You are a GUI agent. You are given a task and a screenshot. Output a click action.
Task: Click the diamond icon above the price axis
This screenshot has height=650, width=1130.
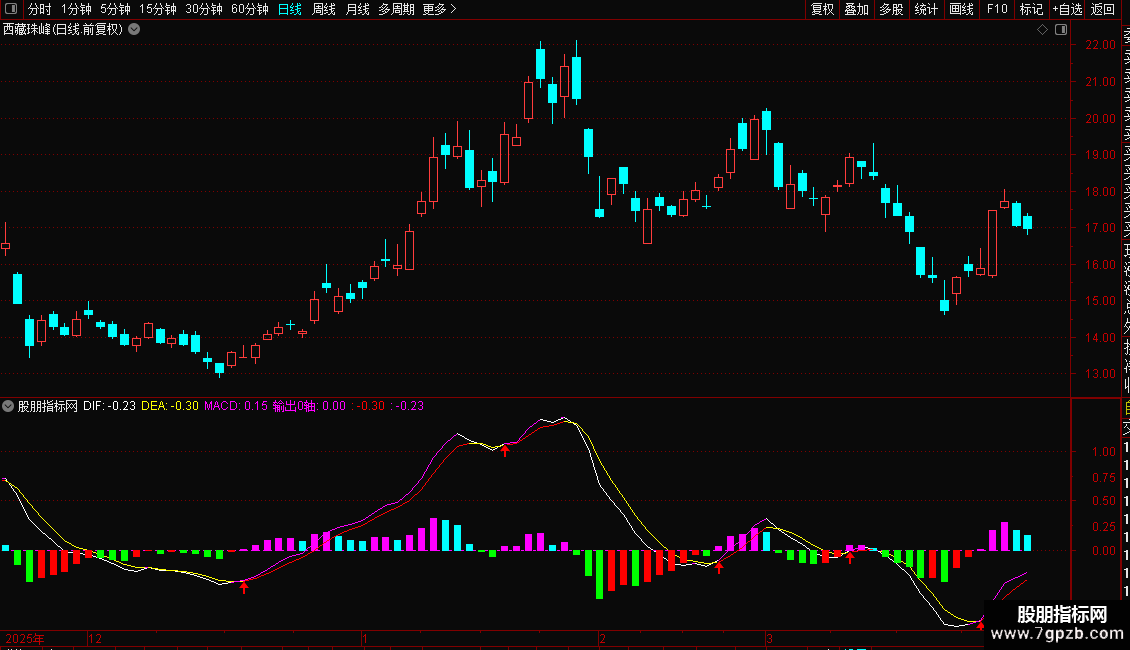(x=1042, y=30)
